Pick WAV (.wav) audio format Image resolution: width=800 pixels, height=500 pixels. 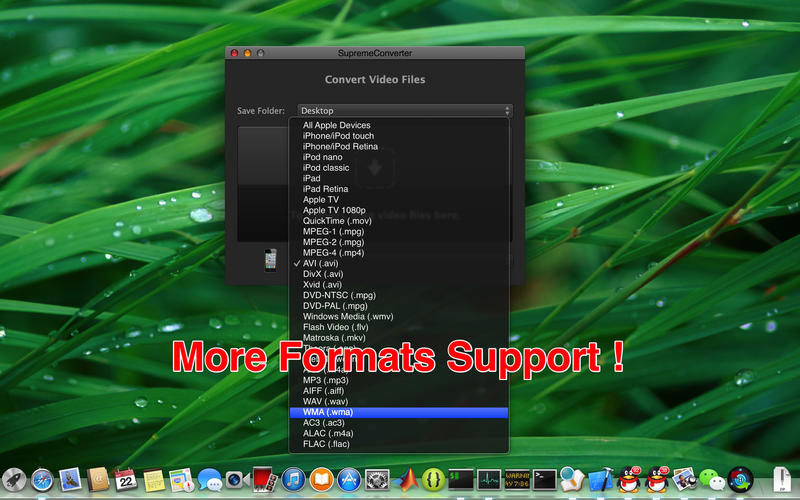coord(399,402)
